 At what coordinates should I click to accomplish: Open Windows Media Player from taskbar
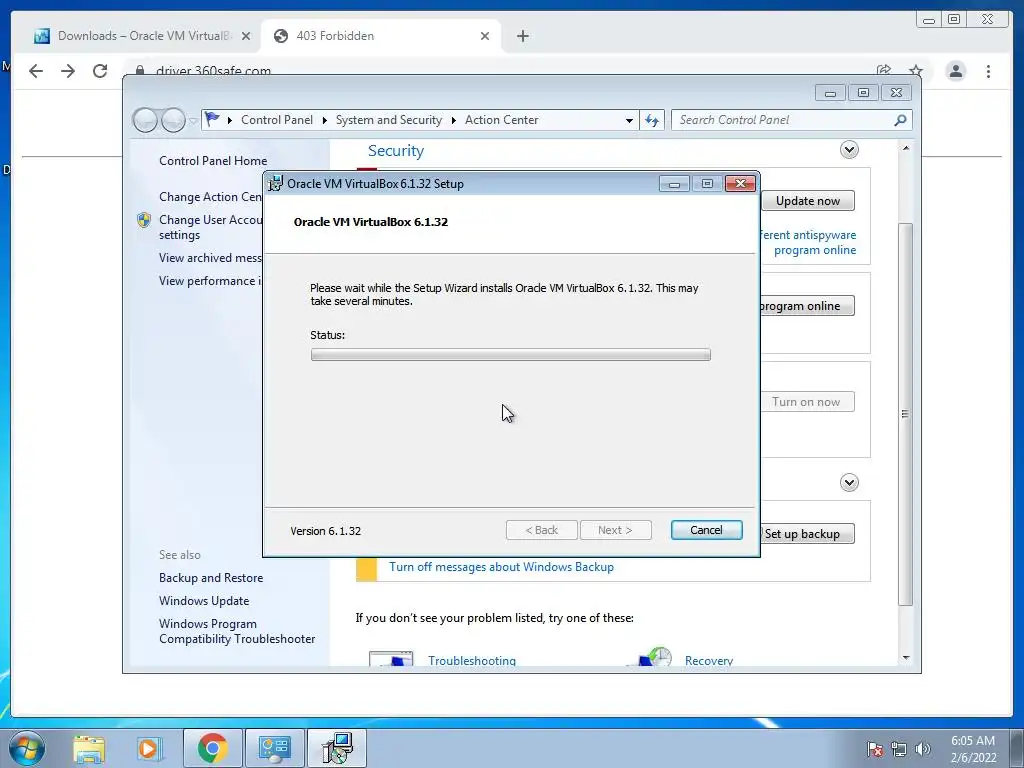click(x=150, y=748)
